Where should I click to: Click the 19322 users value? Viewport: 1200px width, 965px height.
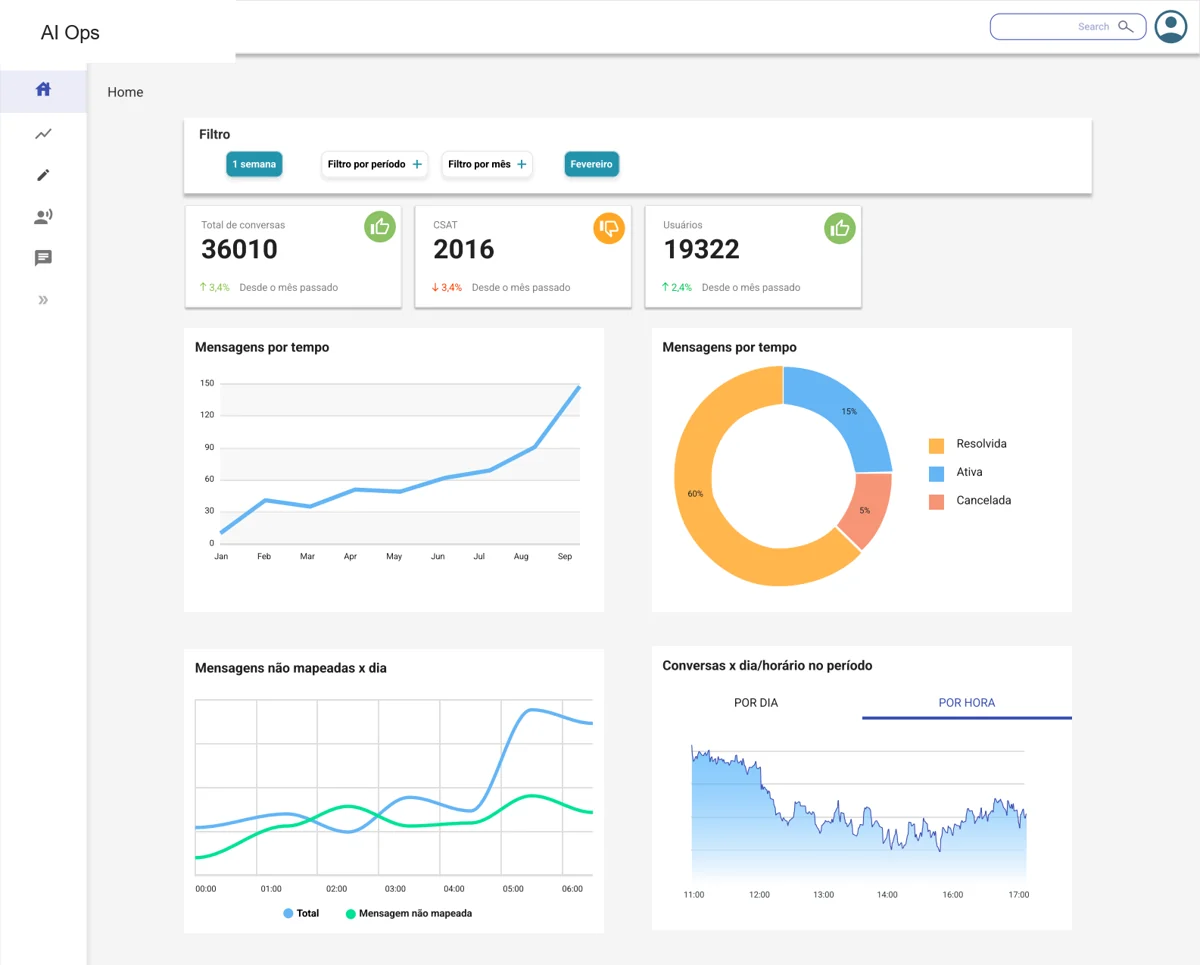[702, 249]
